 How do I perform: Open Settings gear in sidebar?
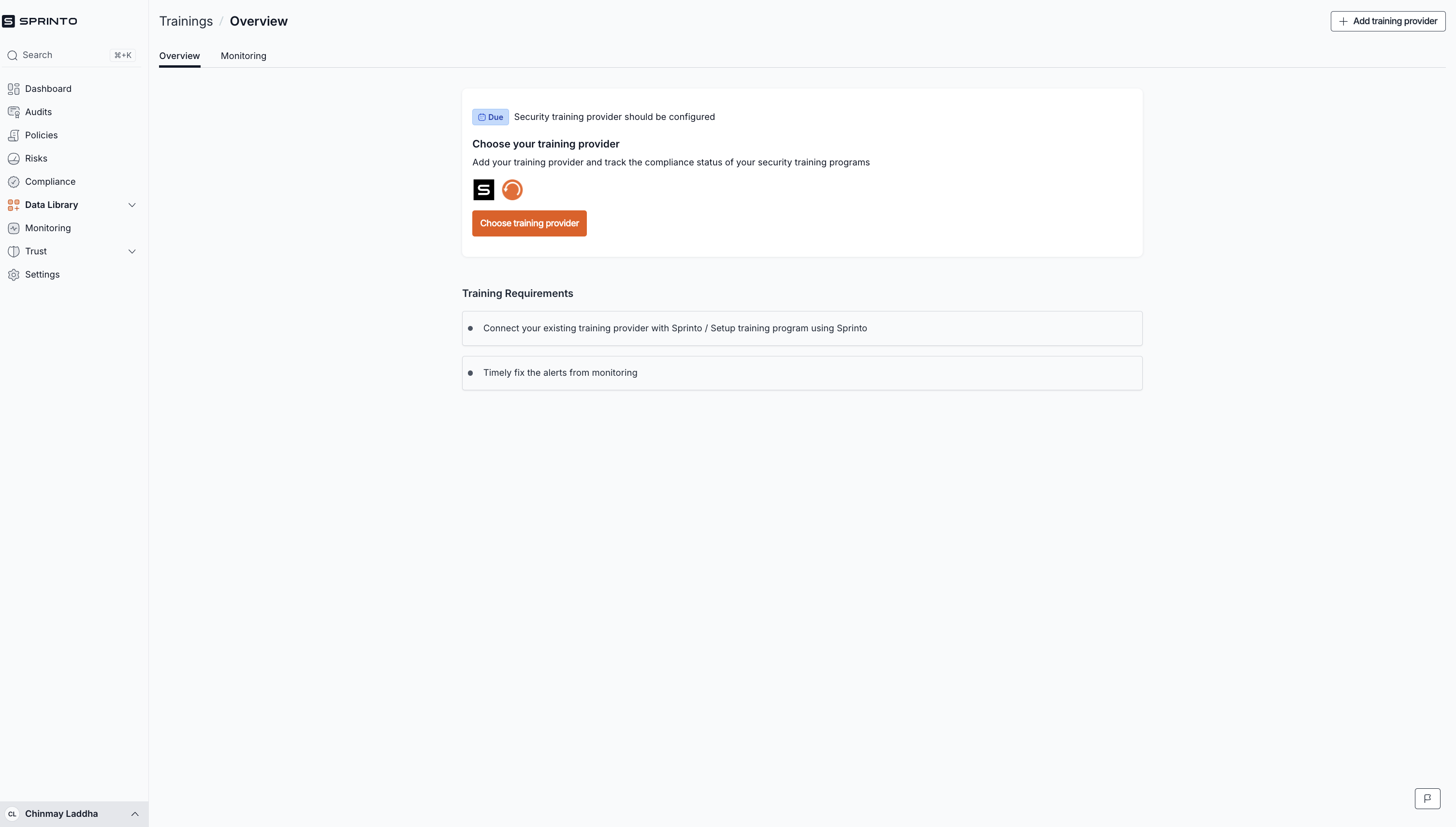click(14, 274)
